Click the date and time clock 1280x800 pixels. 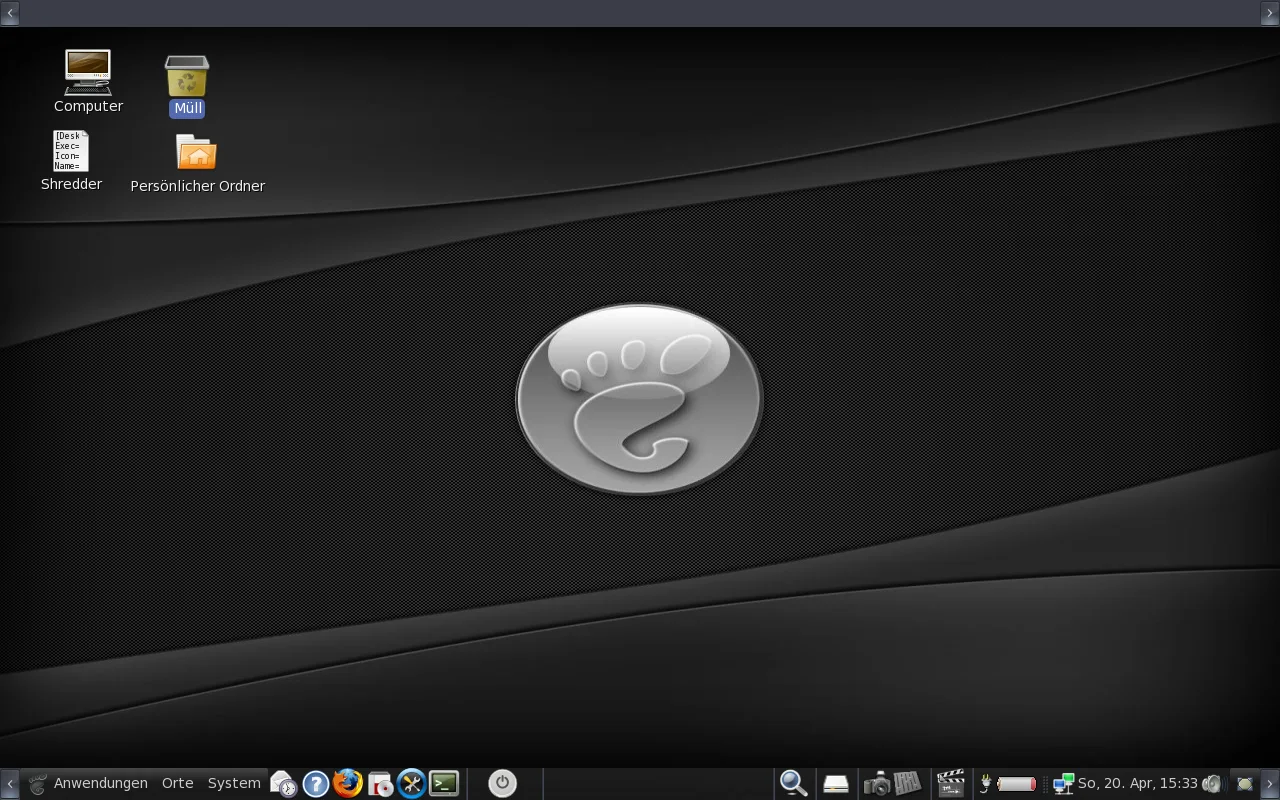1137,783
